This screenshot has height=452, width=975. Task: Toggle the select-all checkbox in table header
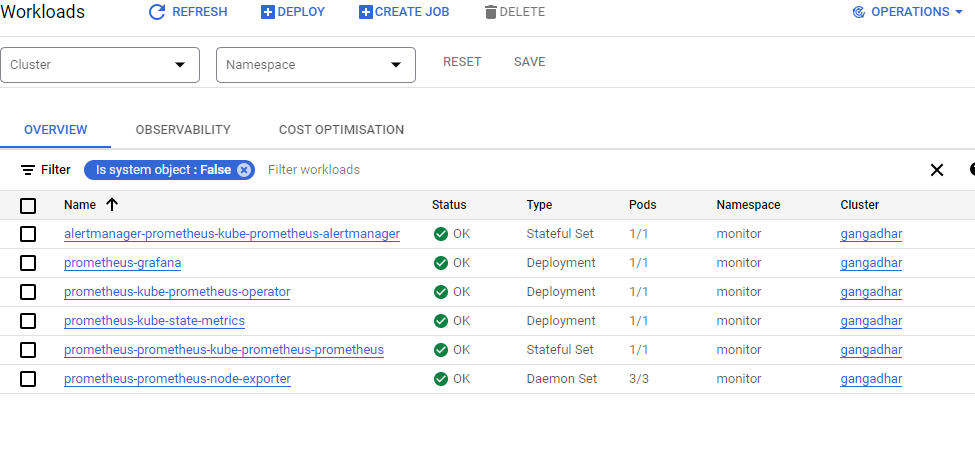click(x=28, y=205)
